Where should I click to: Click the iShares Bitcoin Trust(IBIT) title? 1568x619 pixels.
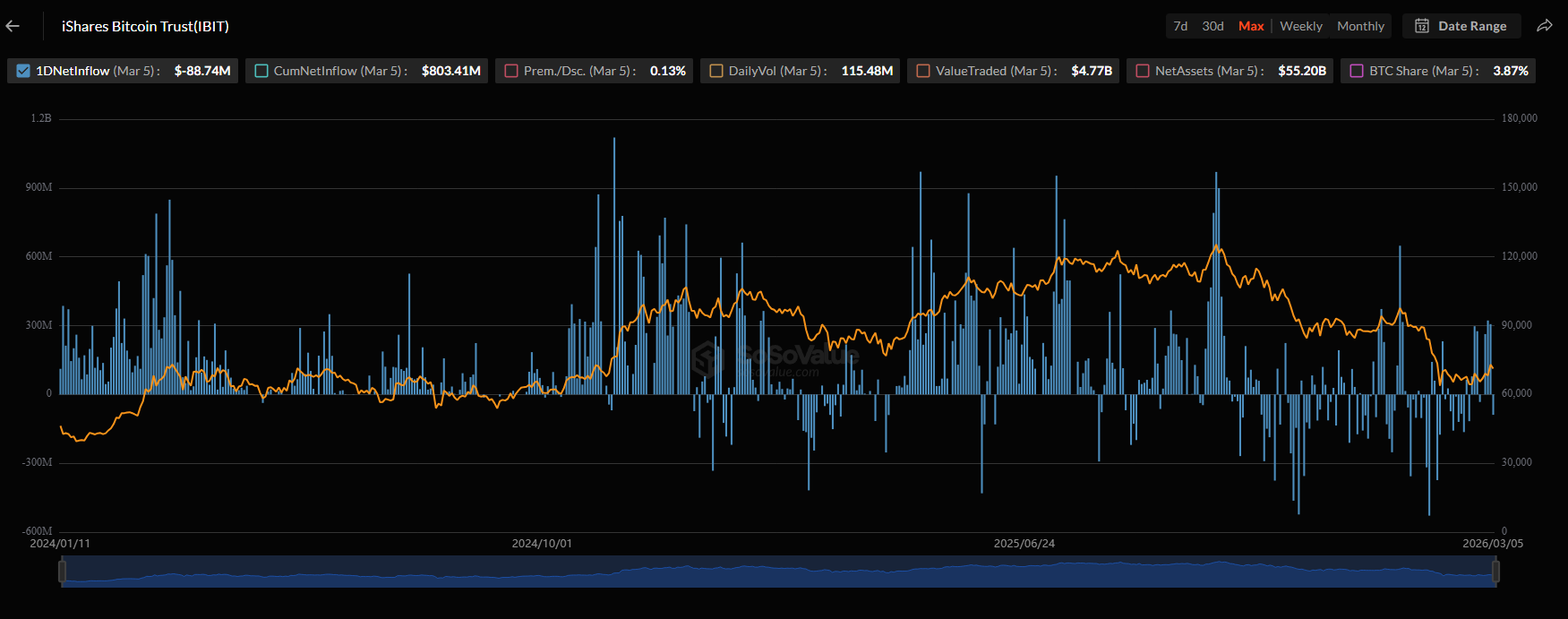pyautogui.click(x=145, y=26)
